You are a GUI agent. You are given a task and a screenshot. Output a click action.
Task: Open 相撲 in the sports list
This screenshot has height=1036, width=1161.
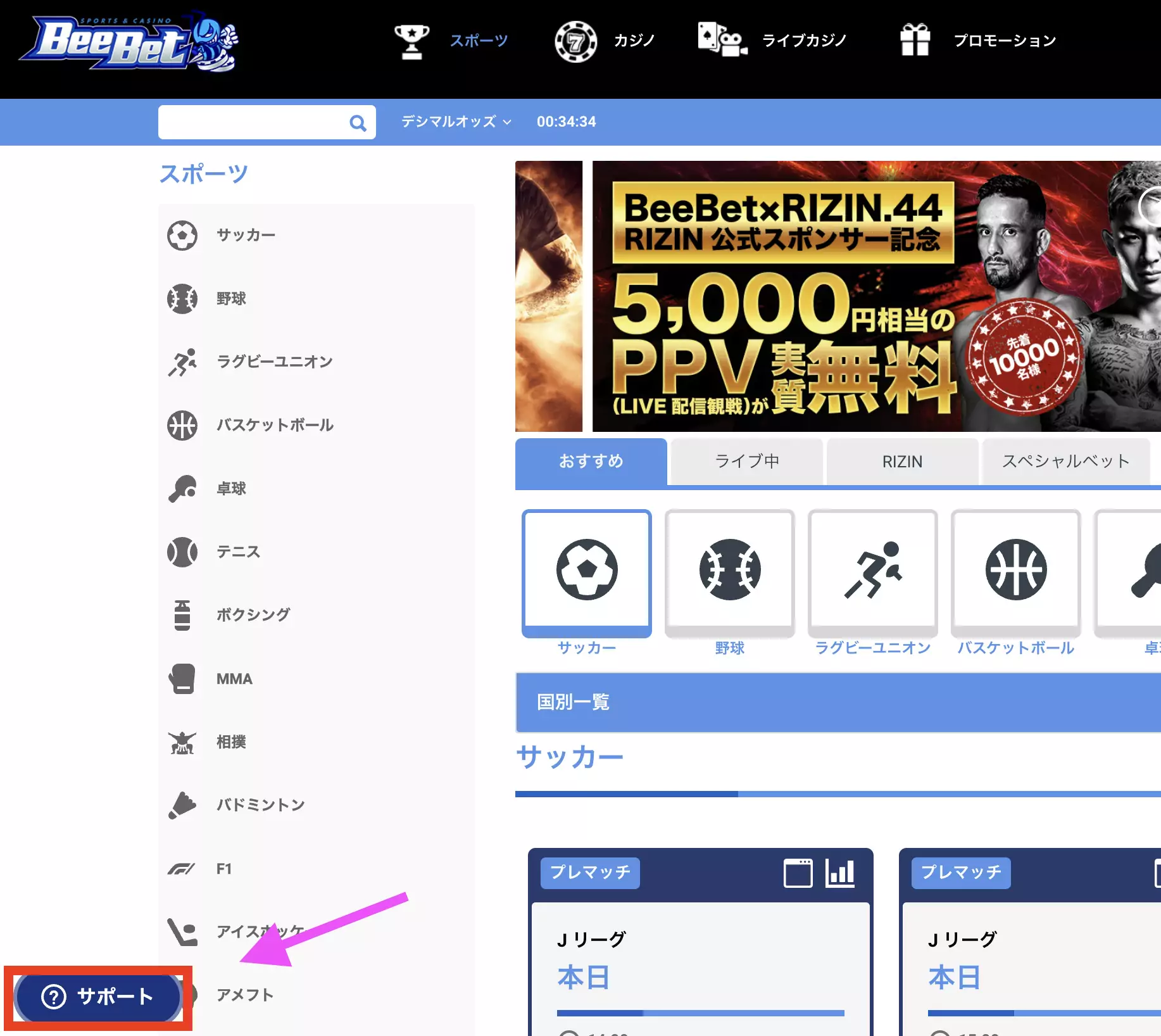(231, 742)
